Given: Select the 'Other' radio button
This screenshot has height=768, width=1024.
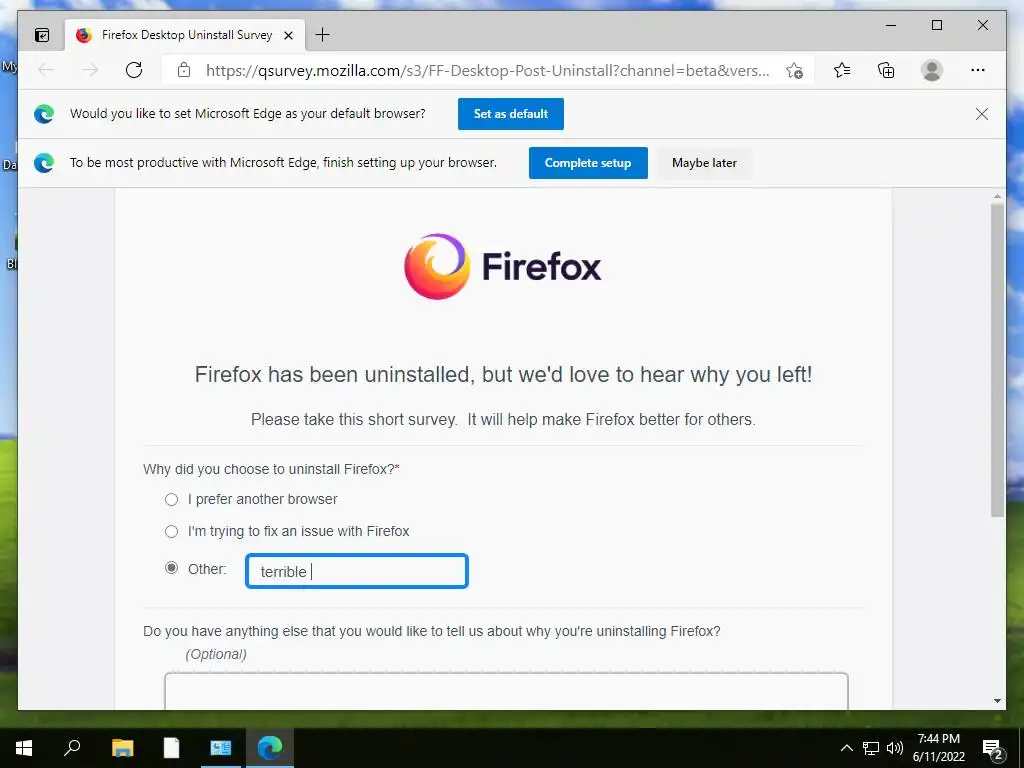Looking at the screenshot, I should pyautogui.click(x=171, y=568).
